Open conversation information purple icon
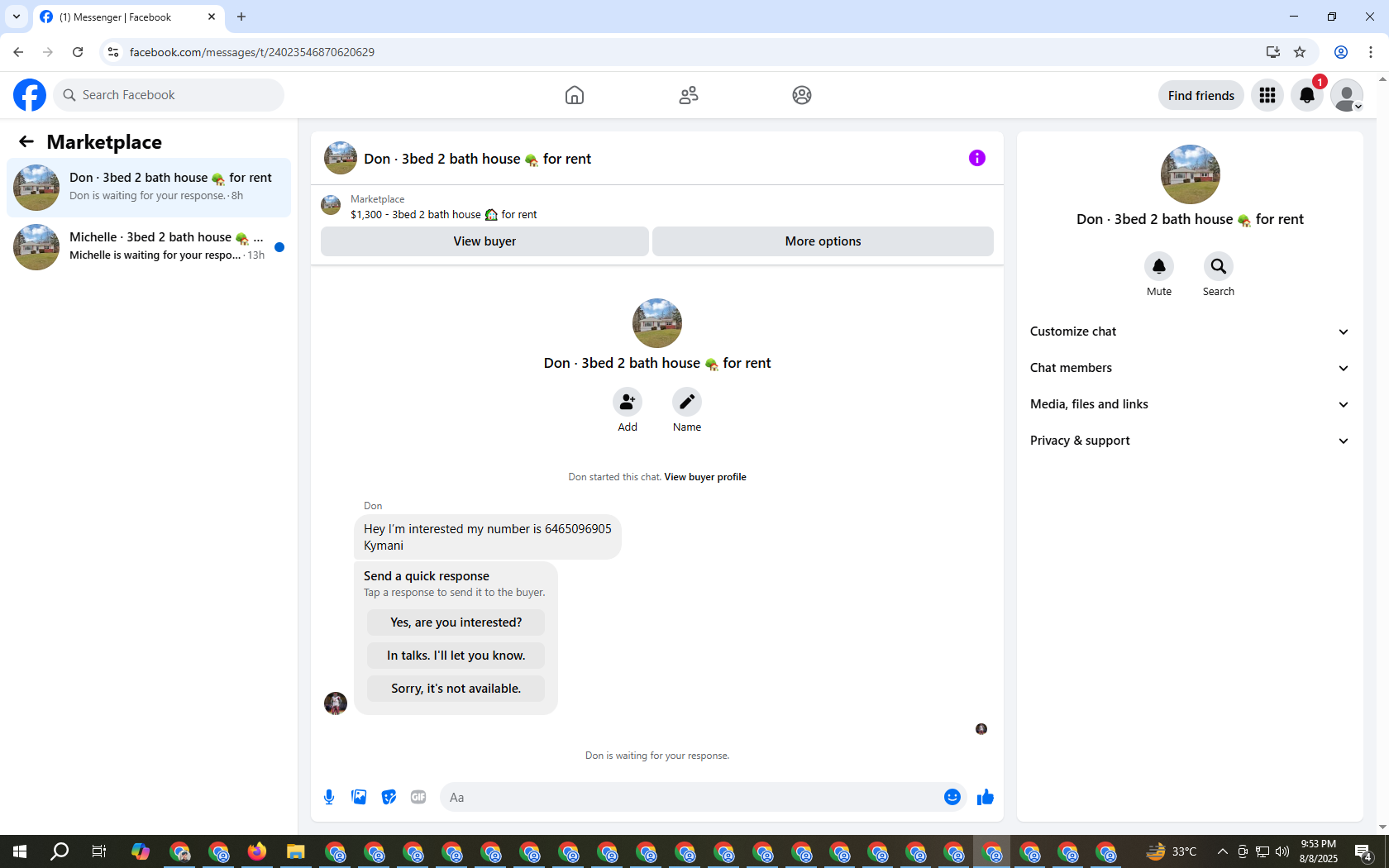The width and height of the screenshot is (1389, 868). coord(977,158)
